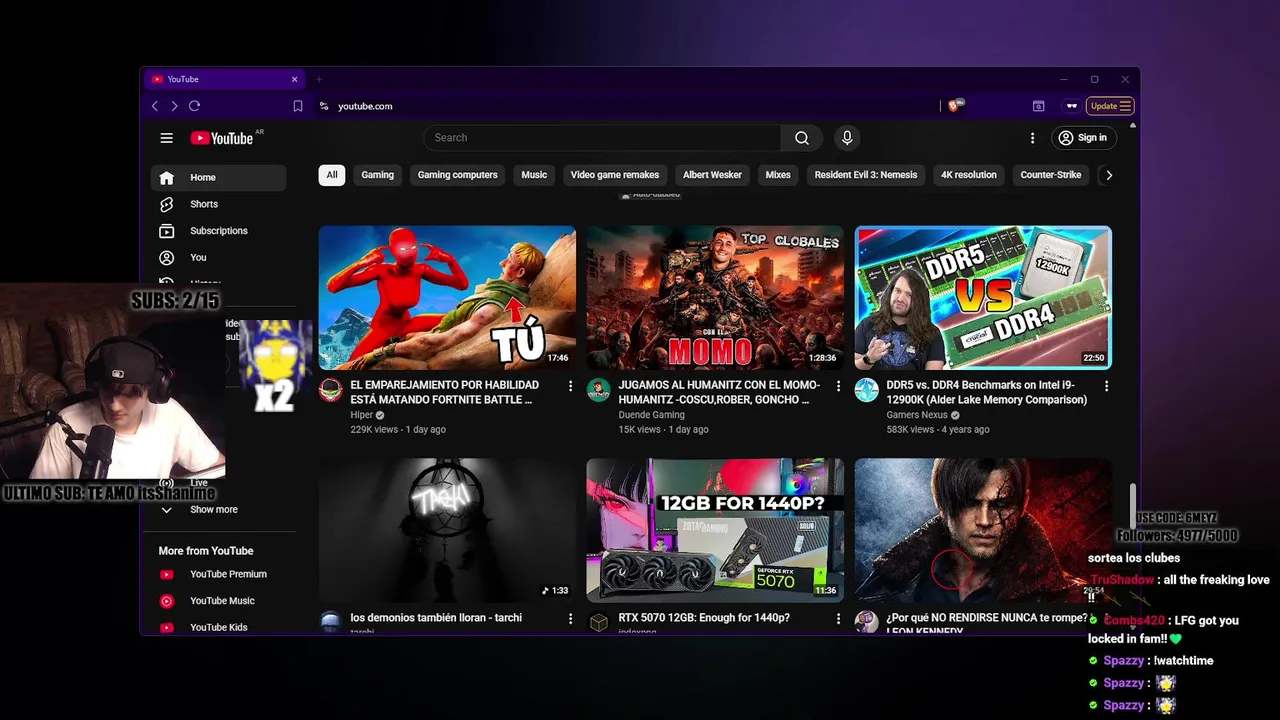This screenshot has width=1280, height=720.
Task: Select the Counter-Strike chip
Action: (x=1051, y=175)
